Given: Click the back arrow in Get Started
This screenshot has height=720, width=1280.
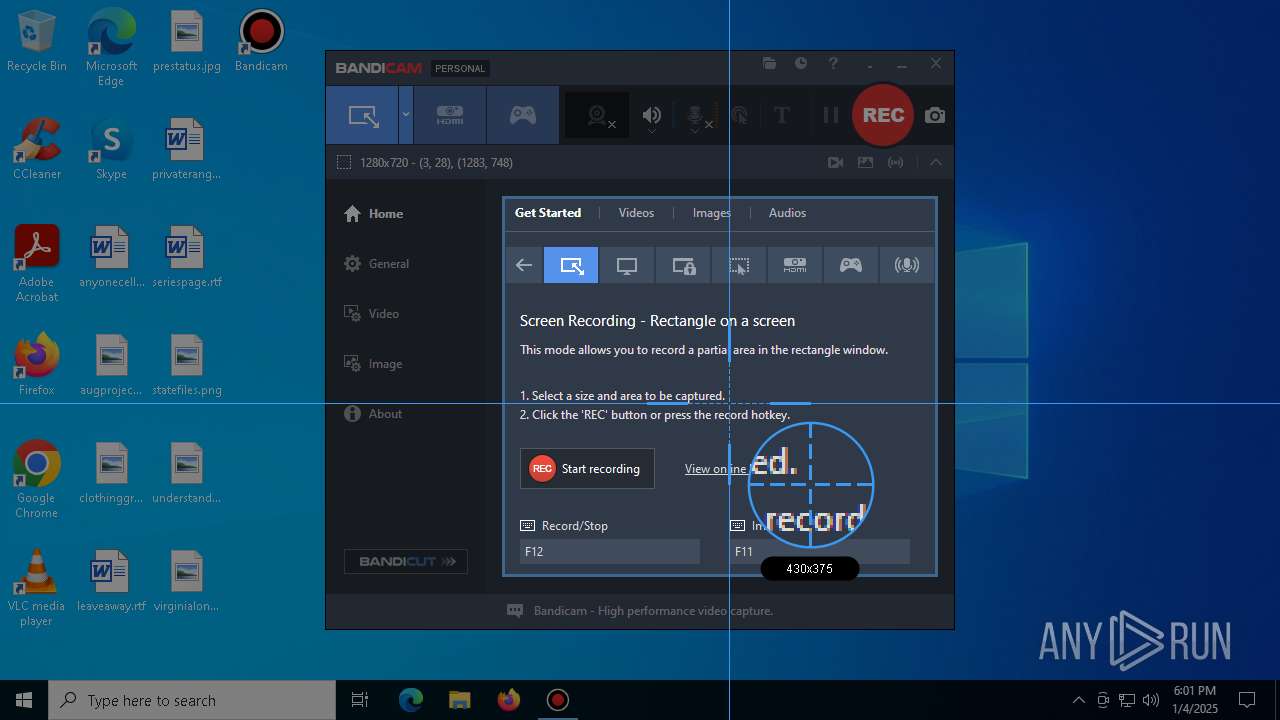Looking at the screenshot, I should point(524,265).
